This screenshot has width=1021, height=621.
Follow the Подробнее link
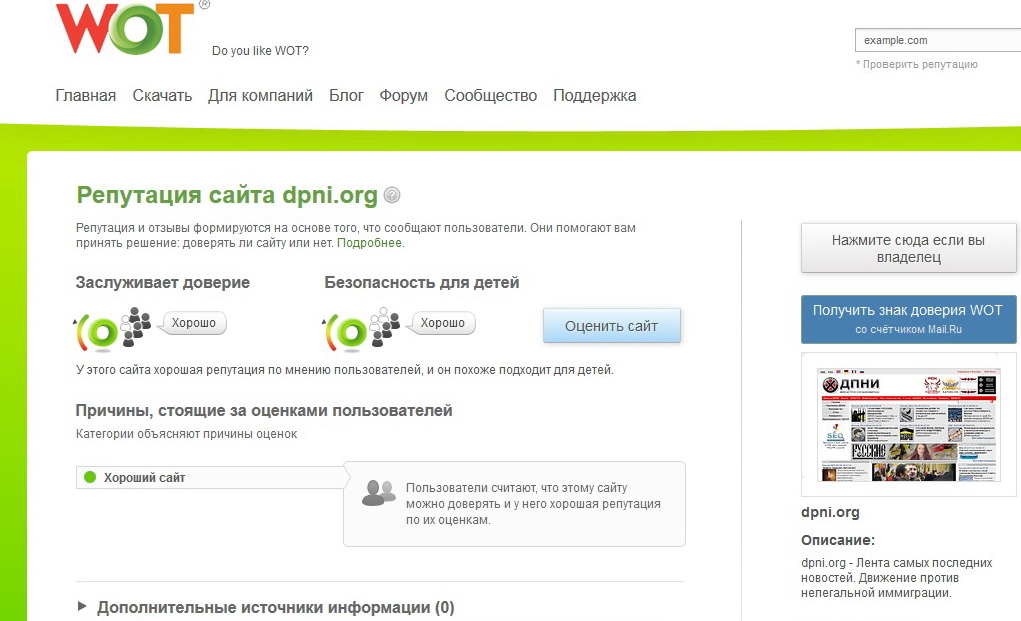coord(369,243)
